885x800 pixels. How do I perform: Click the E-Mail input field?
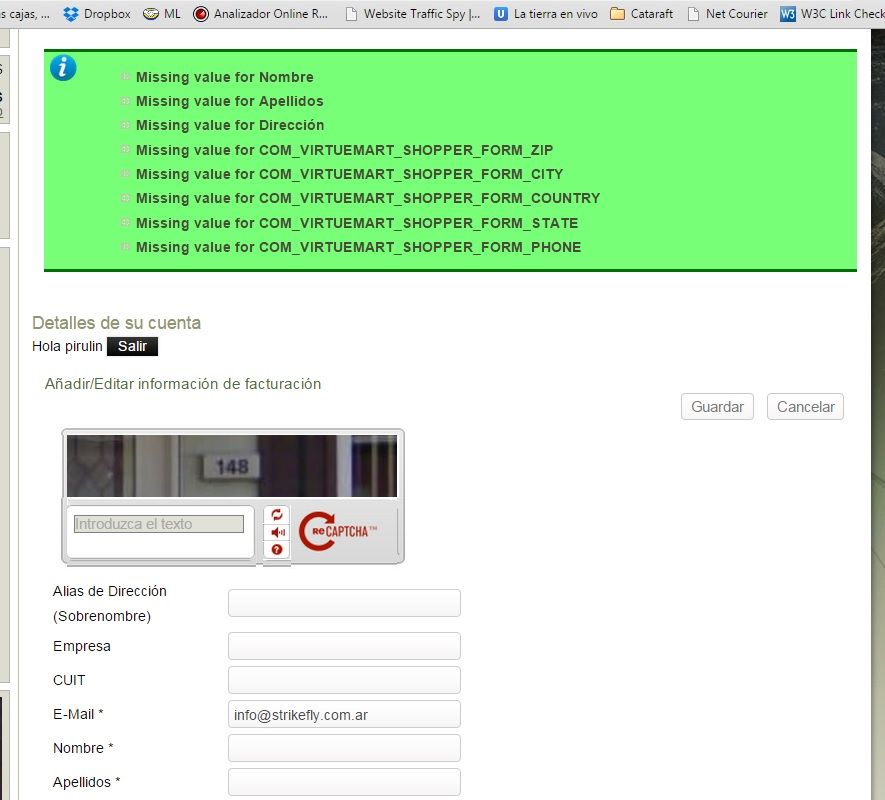click(344, 714)
